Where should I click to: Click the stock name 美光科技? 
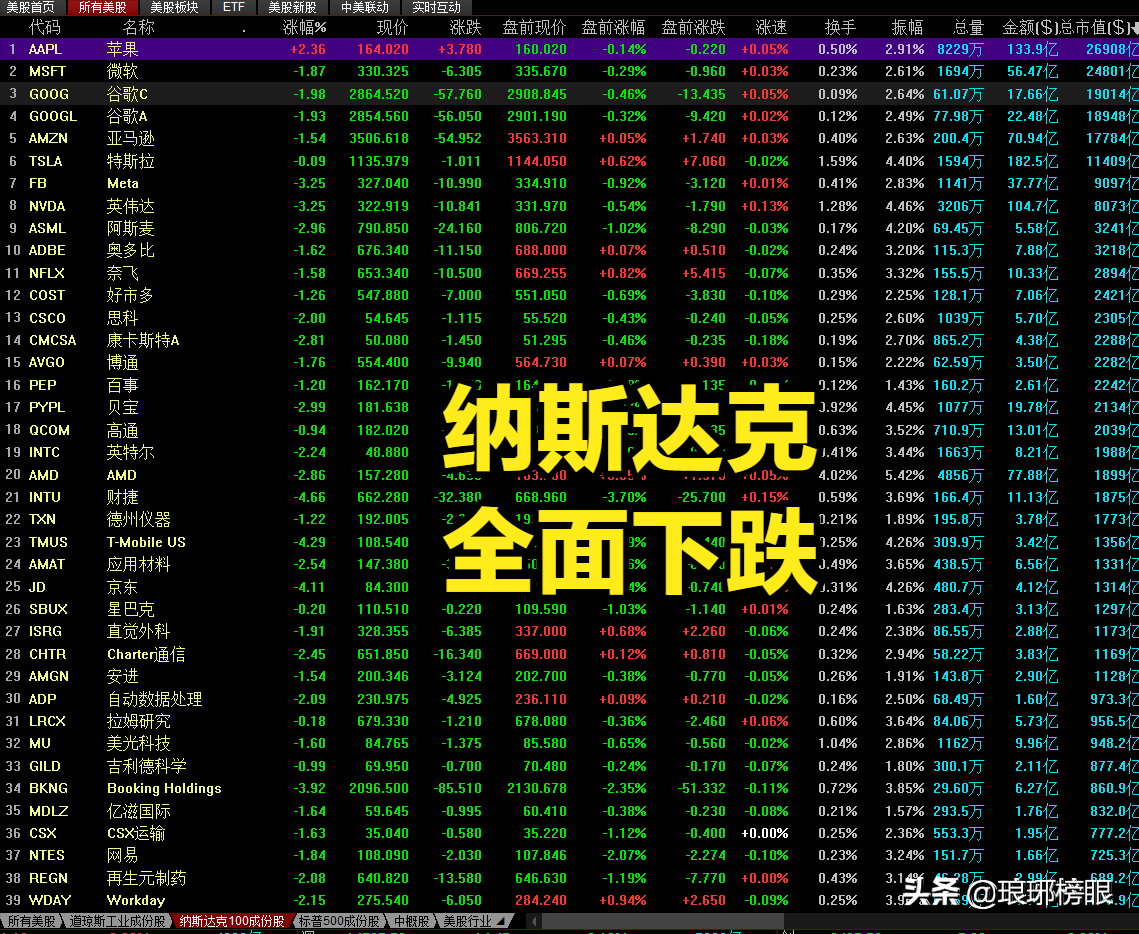pyautogui.click(x=139, y=743)
